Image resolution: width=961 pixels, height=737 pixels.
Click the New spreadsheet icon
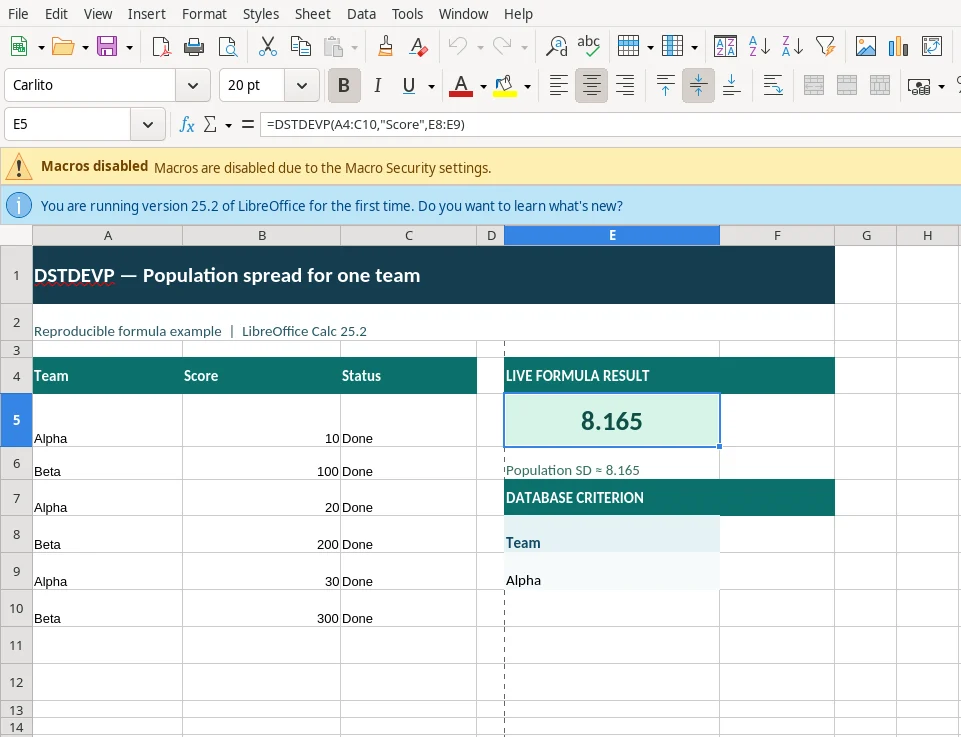tap(19, 47)
